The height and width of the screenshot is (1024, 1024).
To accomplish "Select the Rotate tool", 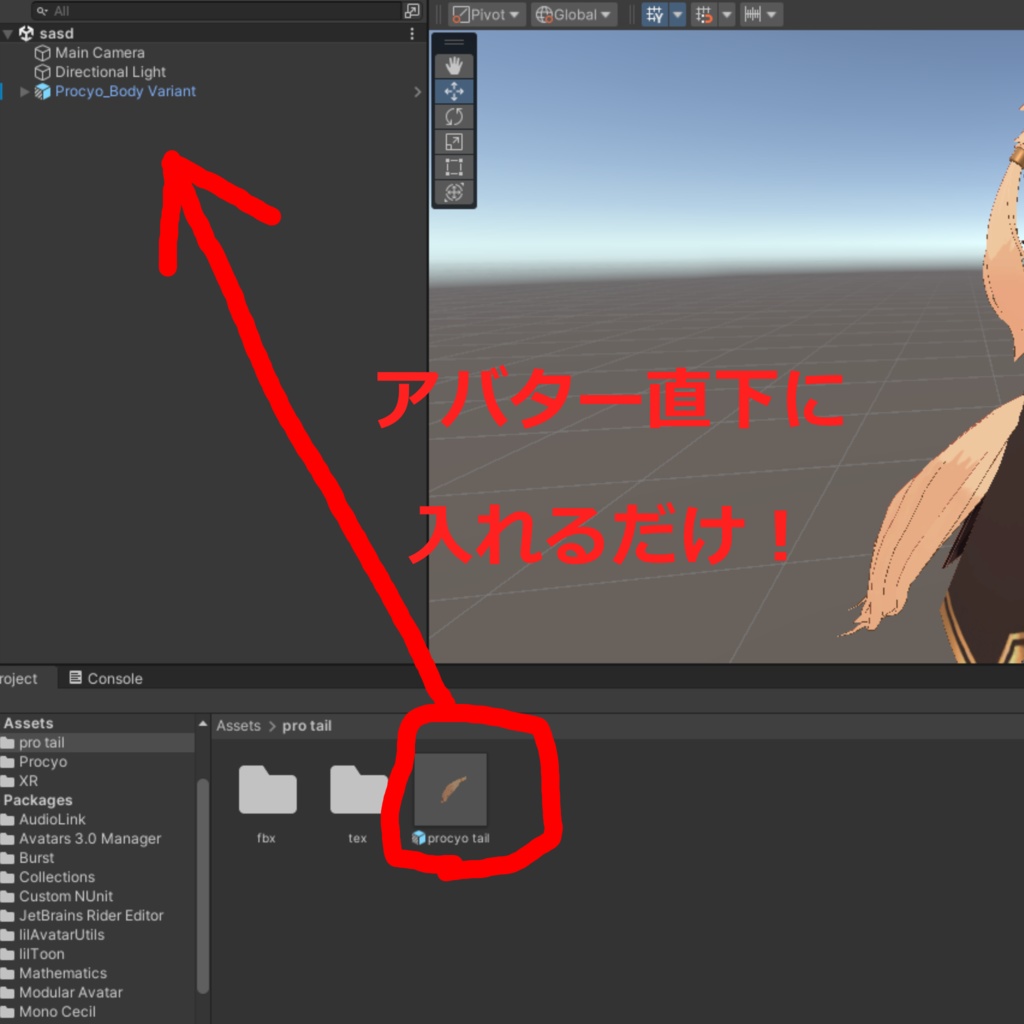I will coord(454,116).
